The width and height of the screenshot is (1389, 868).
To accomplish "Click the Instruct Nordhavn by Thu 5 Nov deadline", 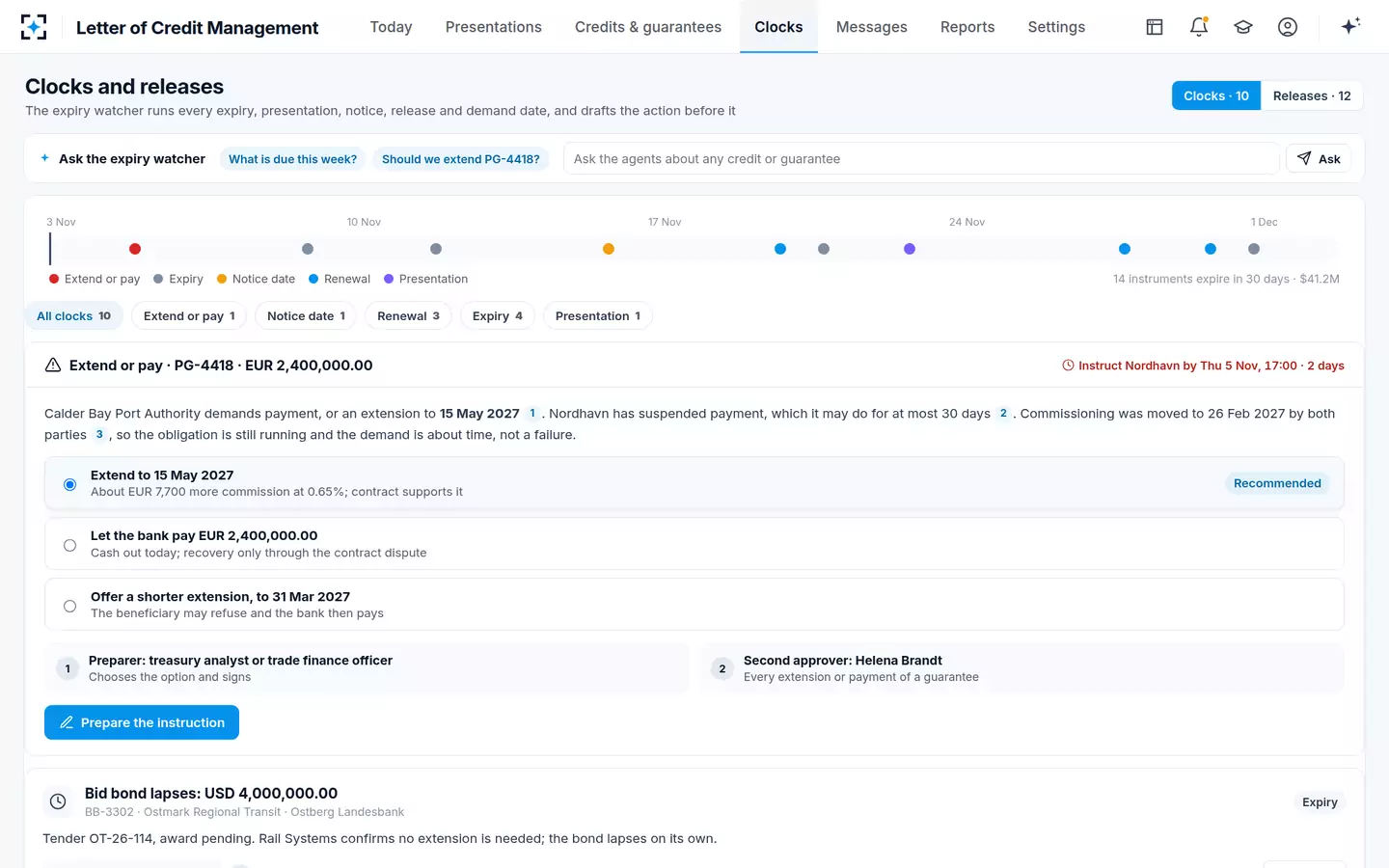I will pyautogui.click(x=1203, y=366).
